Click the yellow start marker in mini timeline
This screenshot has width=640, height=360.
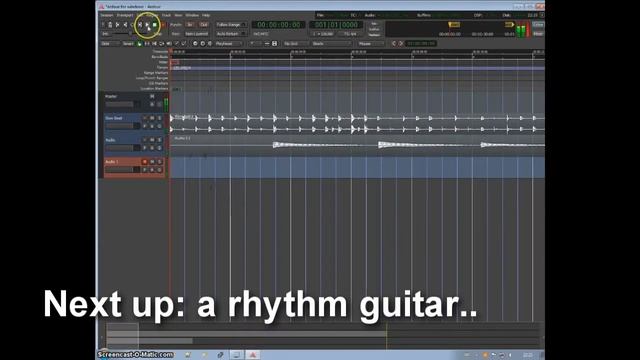[454, 25]
